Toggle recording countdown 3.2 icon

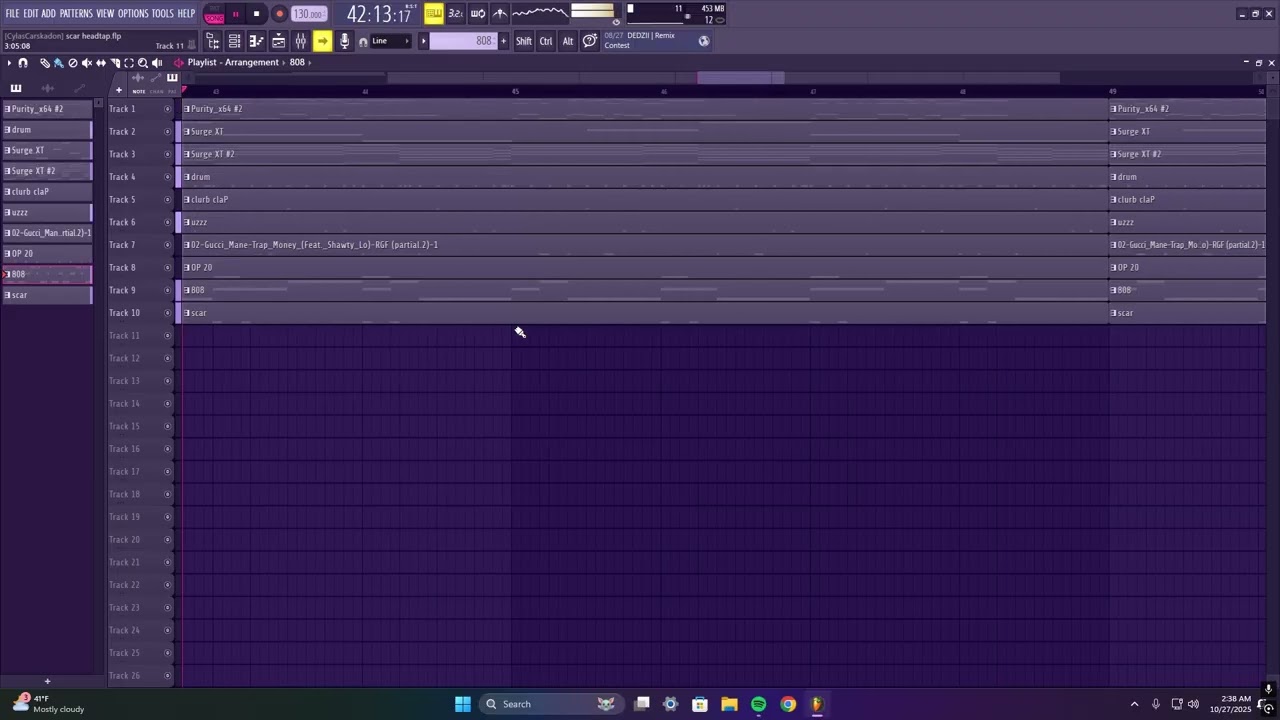tap(455, 14)
